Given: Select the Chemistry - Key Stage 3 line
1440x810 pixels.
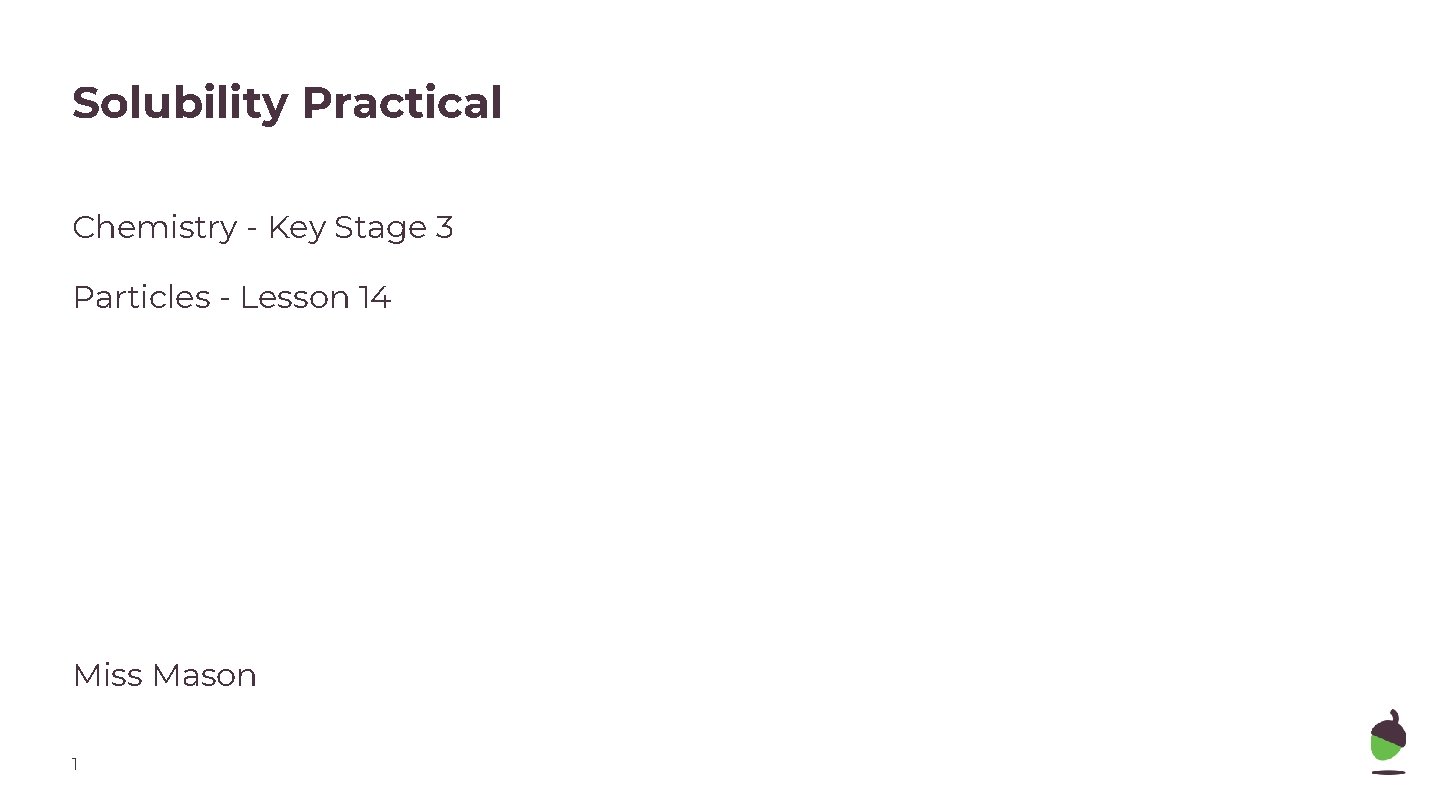Looking at the screenshot, I should coord(263,228).
